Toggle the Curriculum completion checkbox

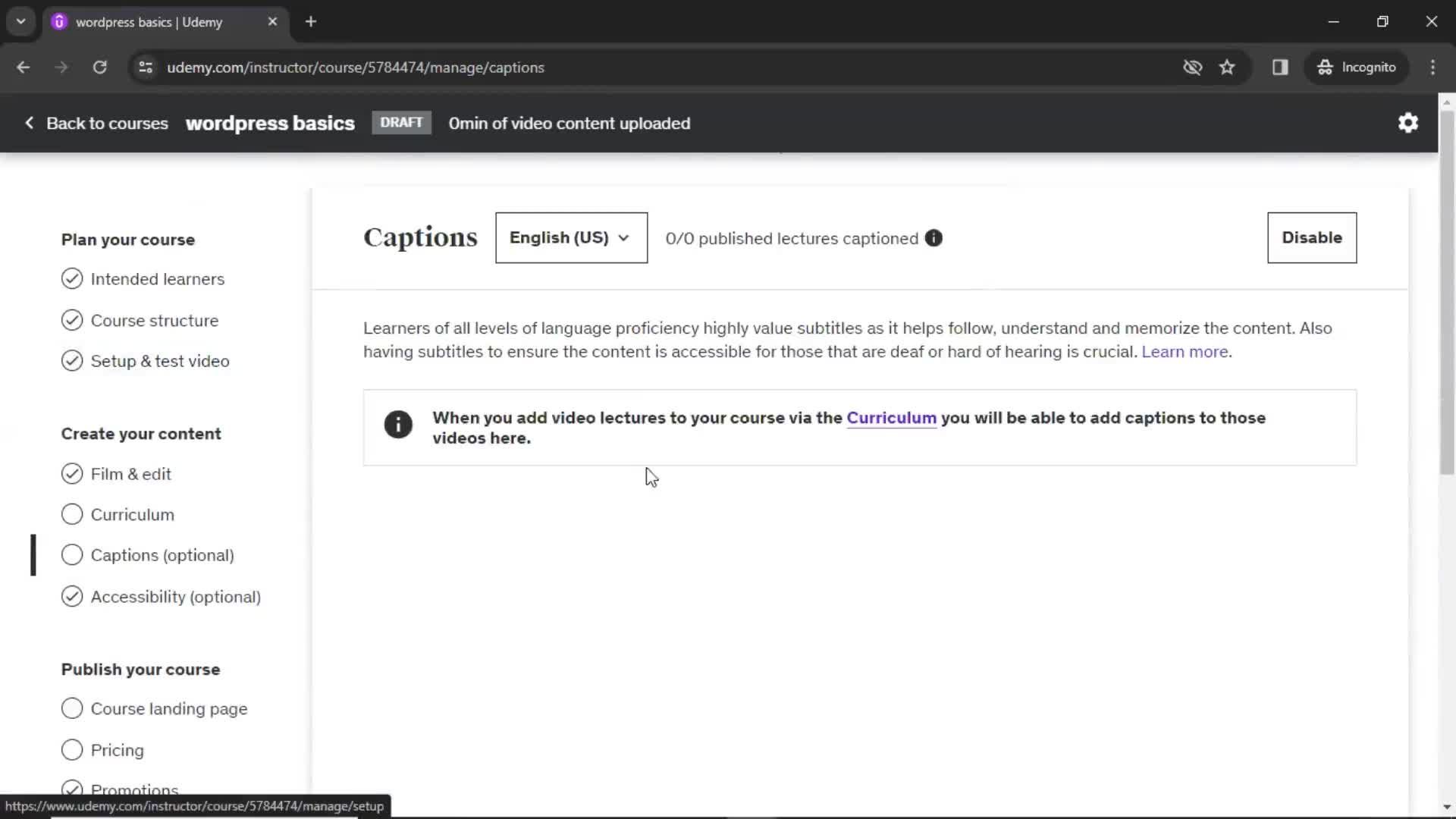[71, 514]
